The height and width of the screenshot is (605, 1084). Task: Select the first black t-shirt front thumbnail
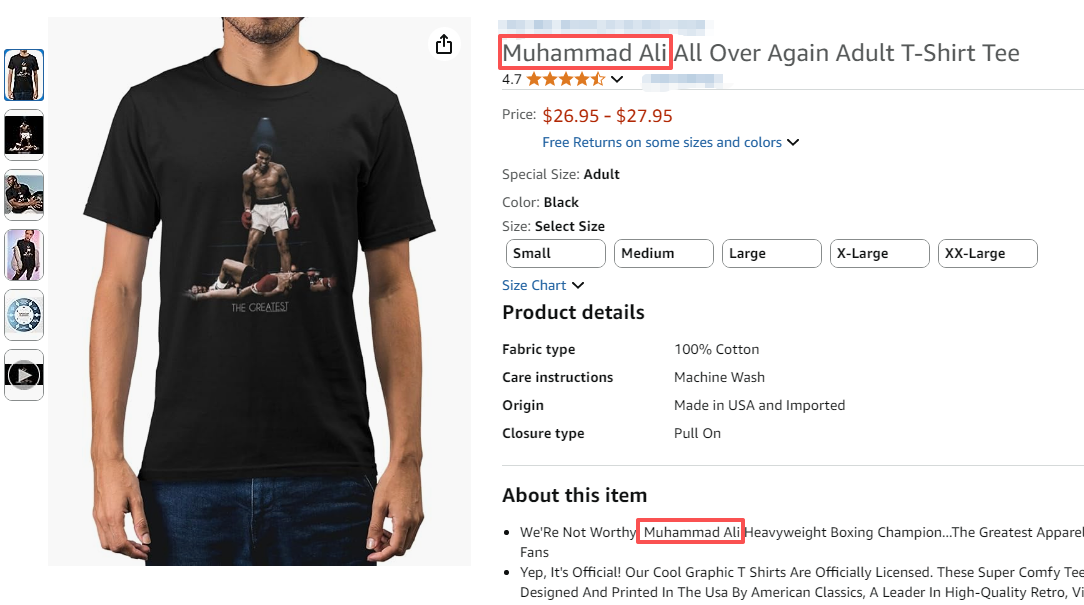24,75
